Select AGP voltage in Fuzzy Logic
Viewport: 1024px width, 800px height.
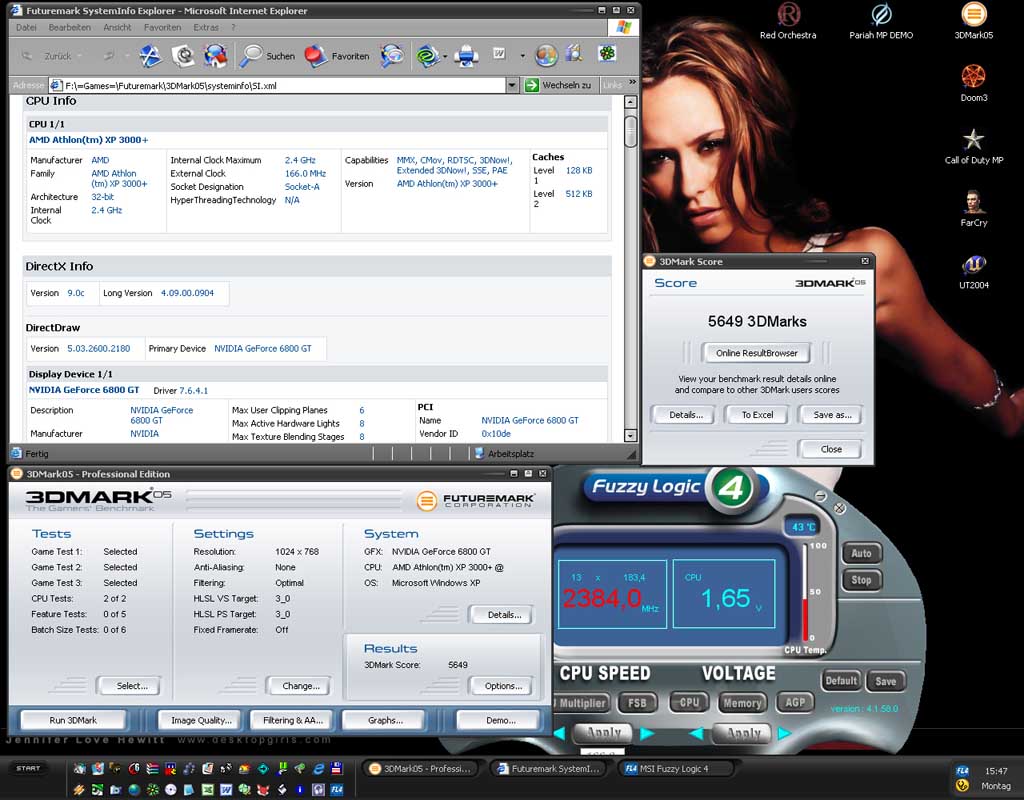click(x=795, y=703)
